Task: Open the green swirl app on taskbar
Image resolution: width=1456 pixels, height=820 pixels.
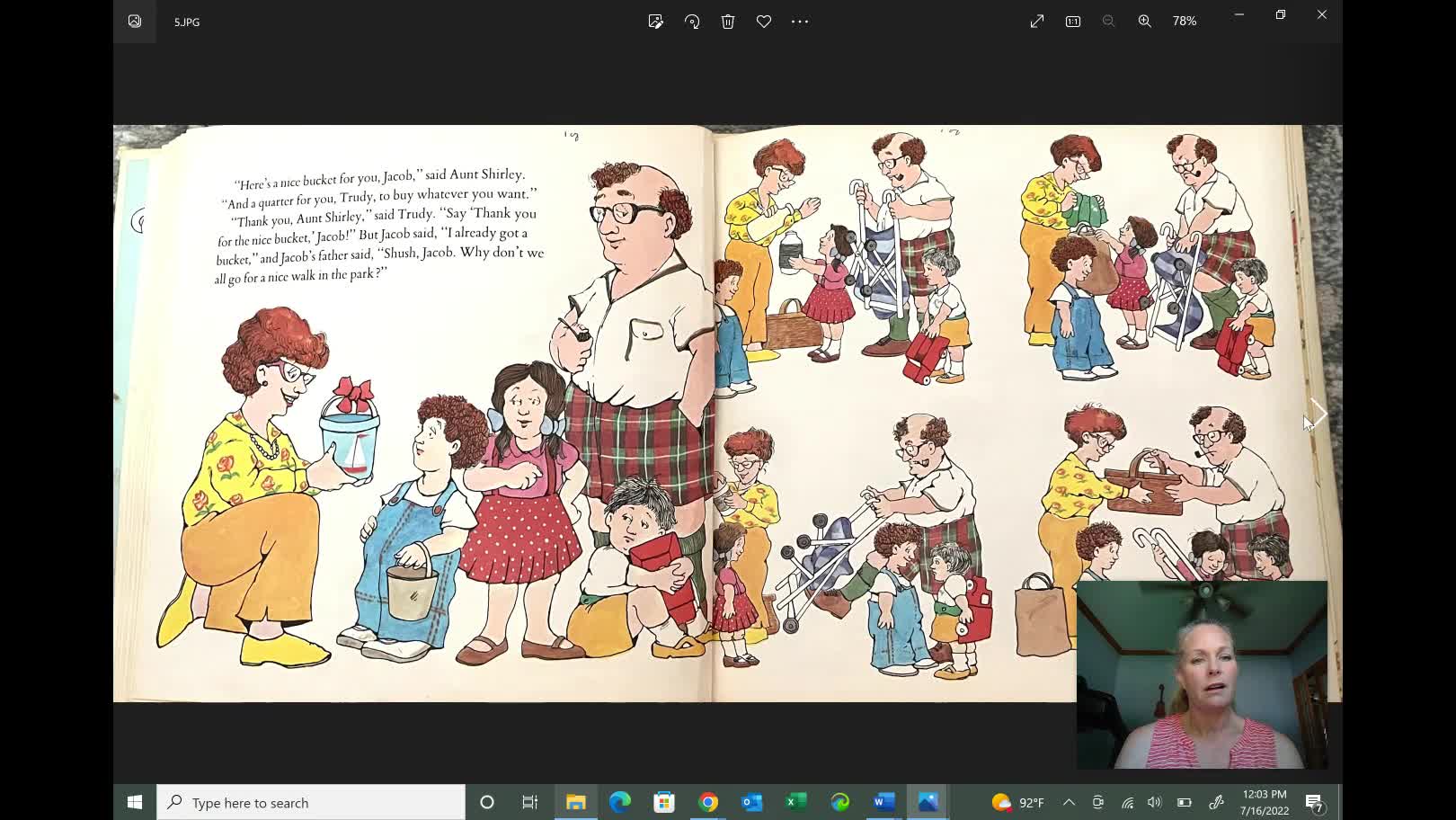Action: pos(840,802)
